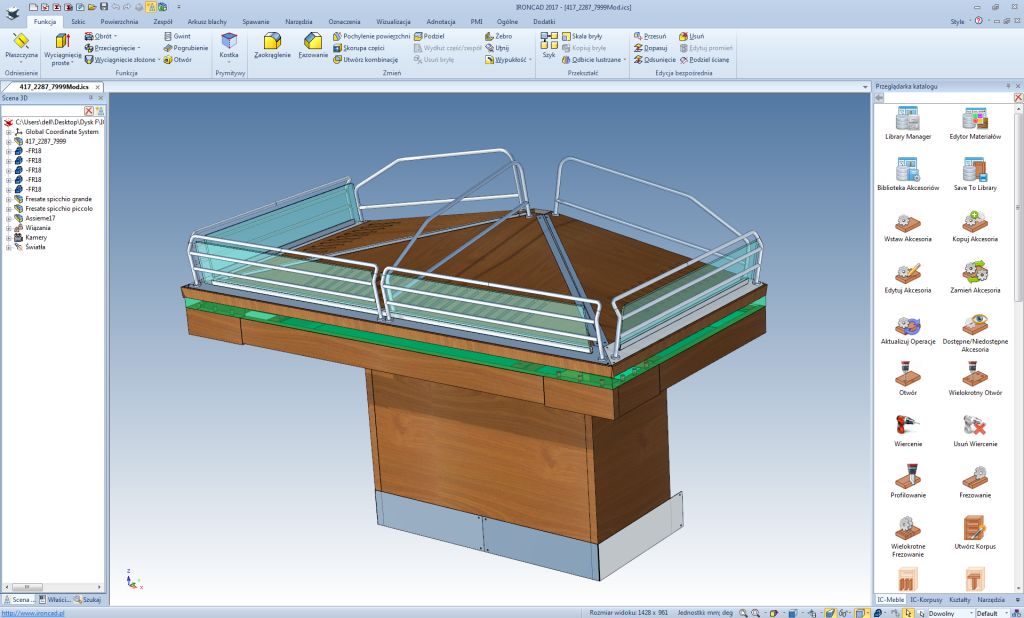Image resolution: width=1024 pixels, height=618 pixels.
Task: Expand the Fresate spicchio grande node
Action: click(x=8, y=199)
